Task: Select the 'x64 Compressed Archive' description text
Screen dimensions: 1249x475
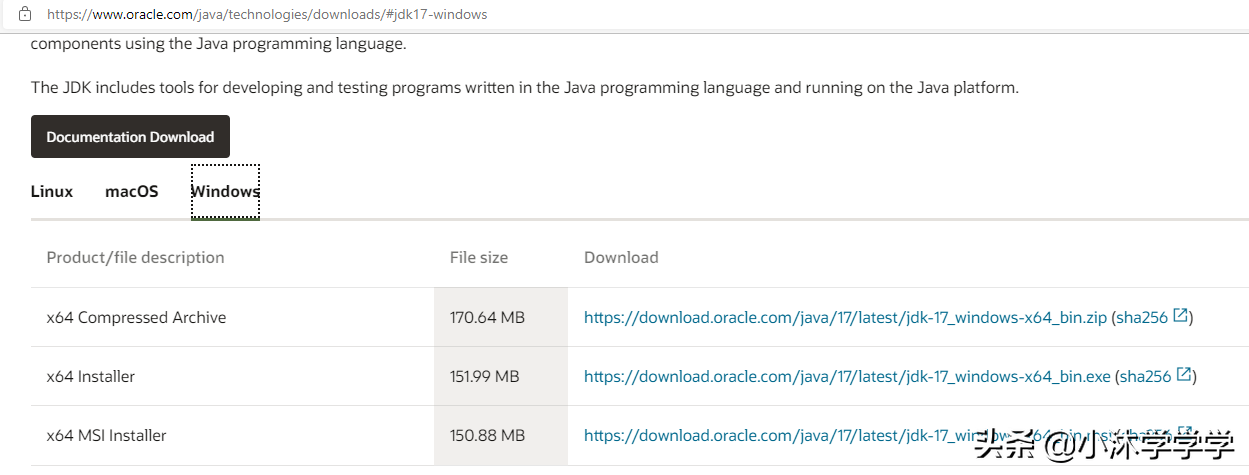Action: pyautogui.click(x=136, y=317)
